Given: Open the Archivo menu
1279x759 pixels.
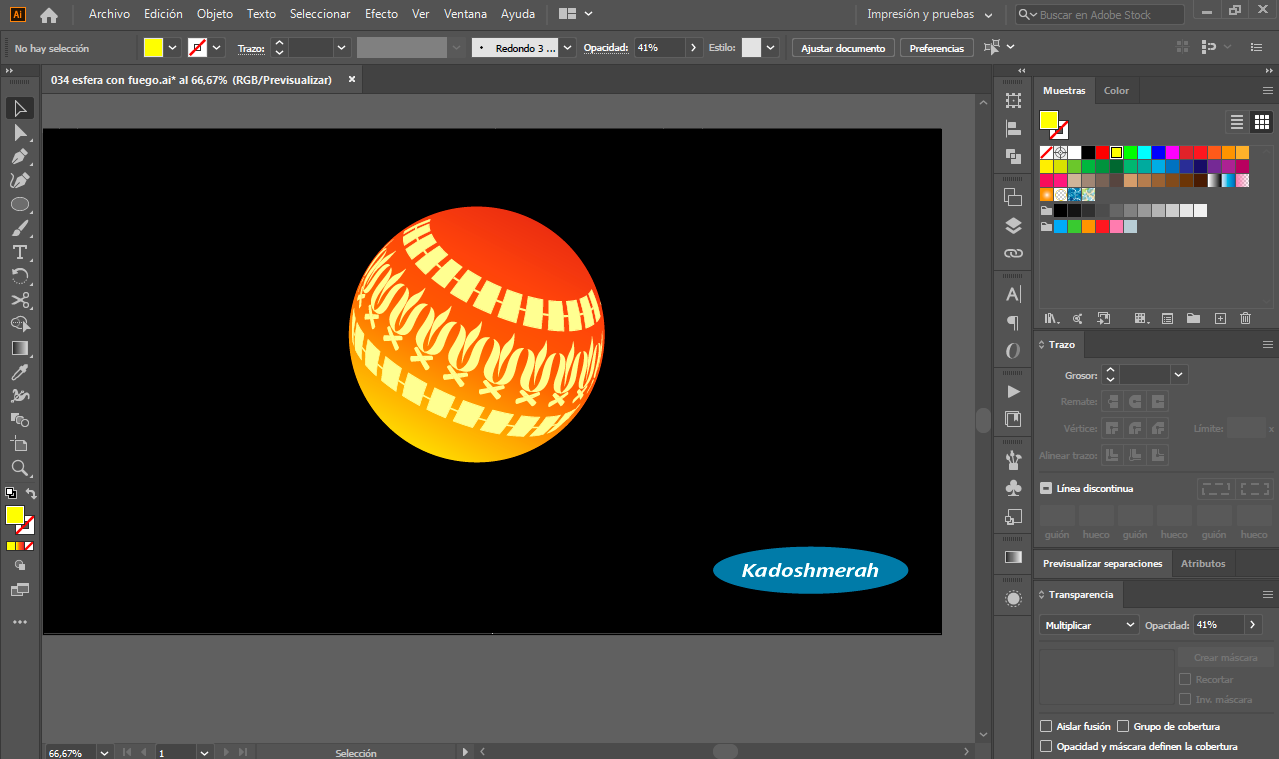Looking at the screenshot, I should tap(109, 15).
